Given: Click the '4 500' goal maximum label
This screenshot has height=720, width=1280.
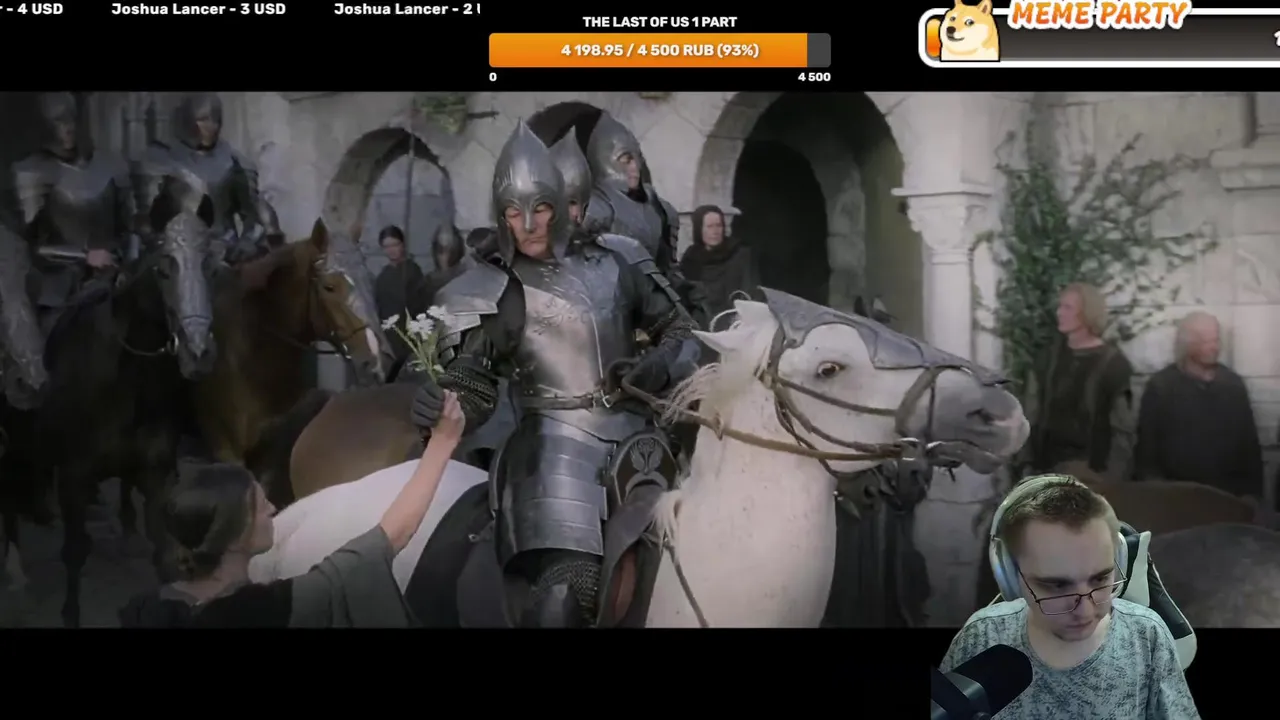Looking at the screenshot, I should [x=814, y=77].
